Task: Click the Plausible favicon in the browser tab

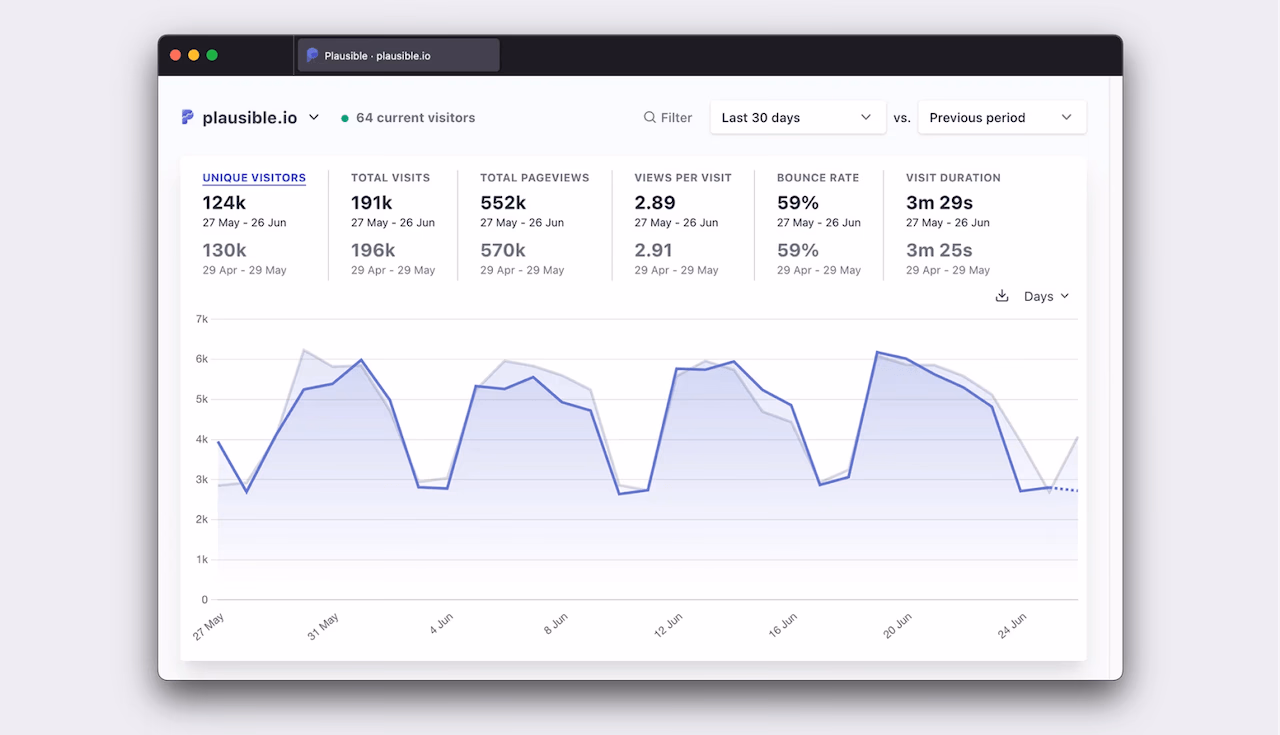Action: (x=312, y=55)
